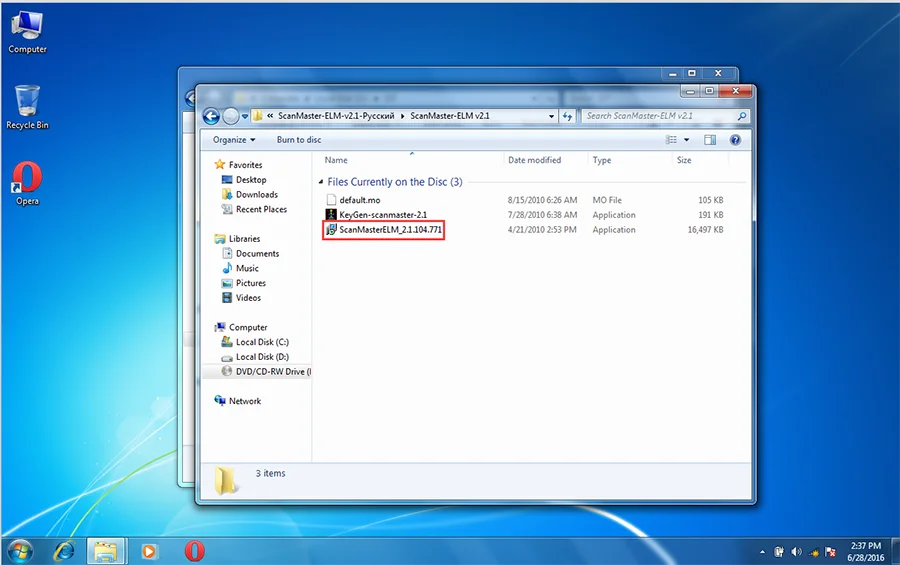This screenshot has width=900, height=565.
Task: Open Desktop under Favorites
Action: pyautogui.click(x=251, y=180)
